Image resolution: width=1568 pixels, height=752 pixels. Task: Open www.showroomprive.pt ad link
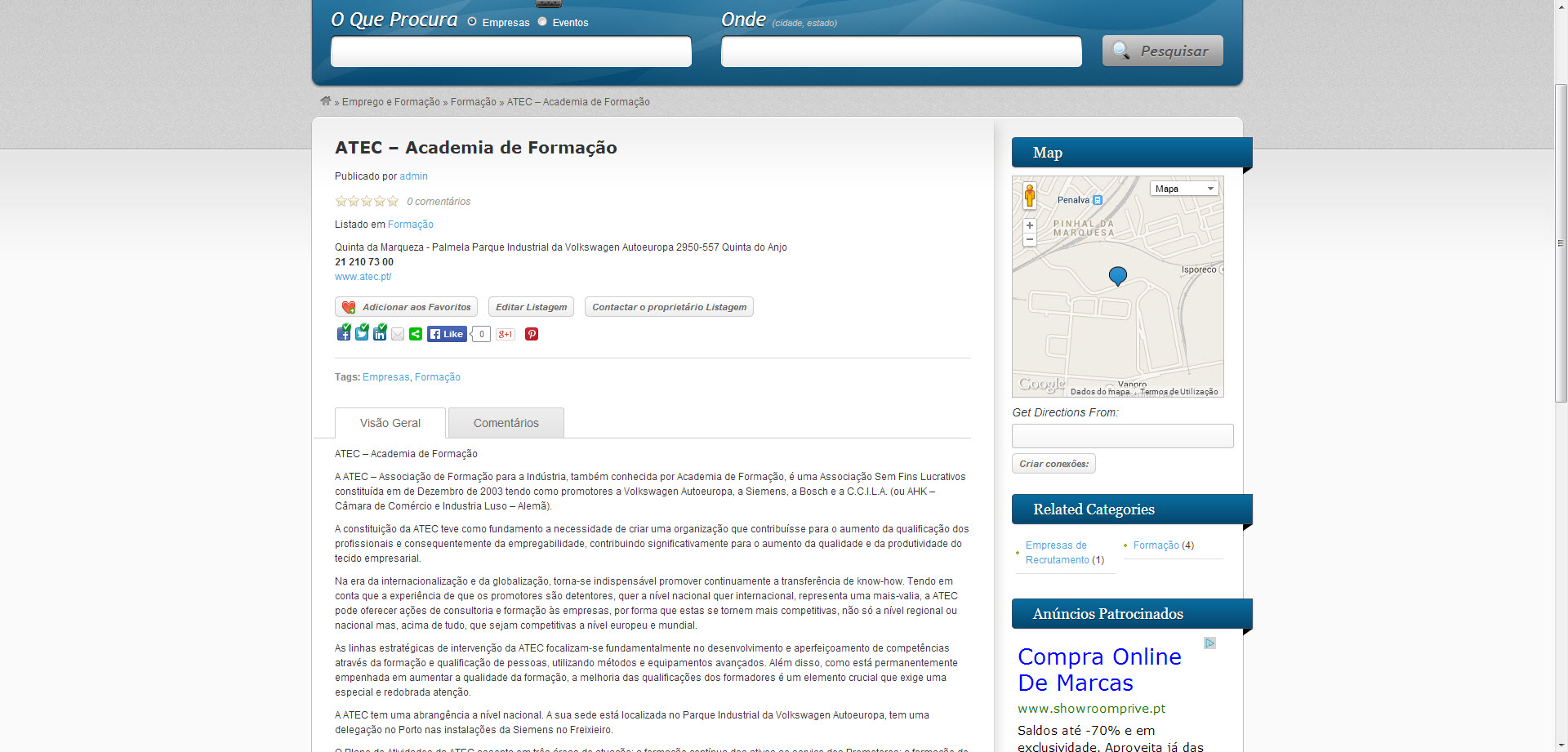tap(1091, 709)
